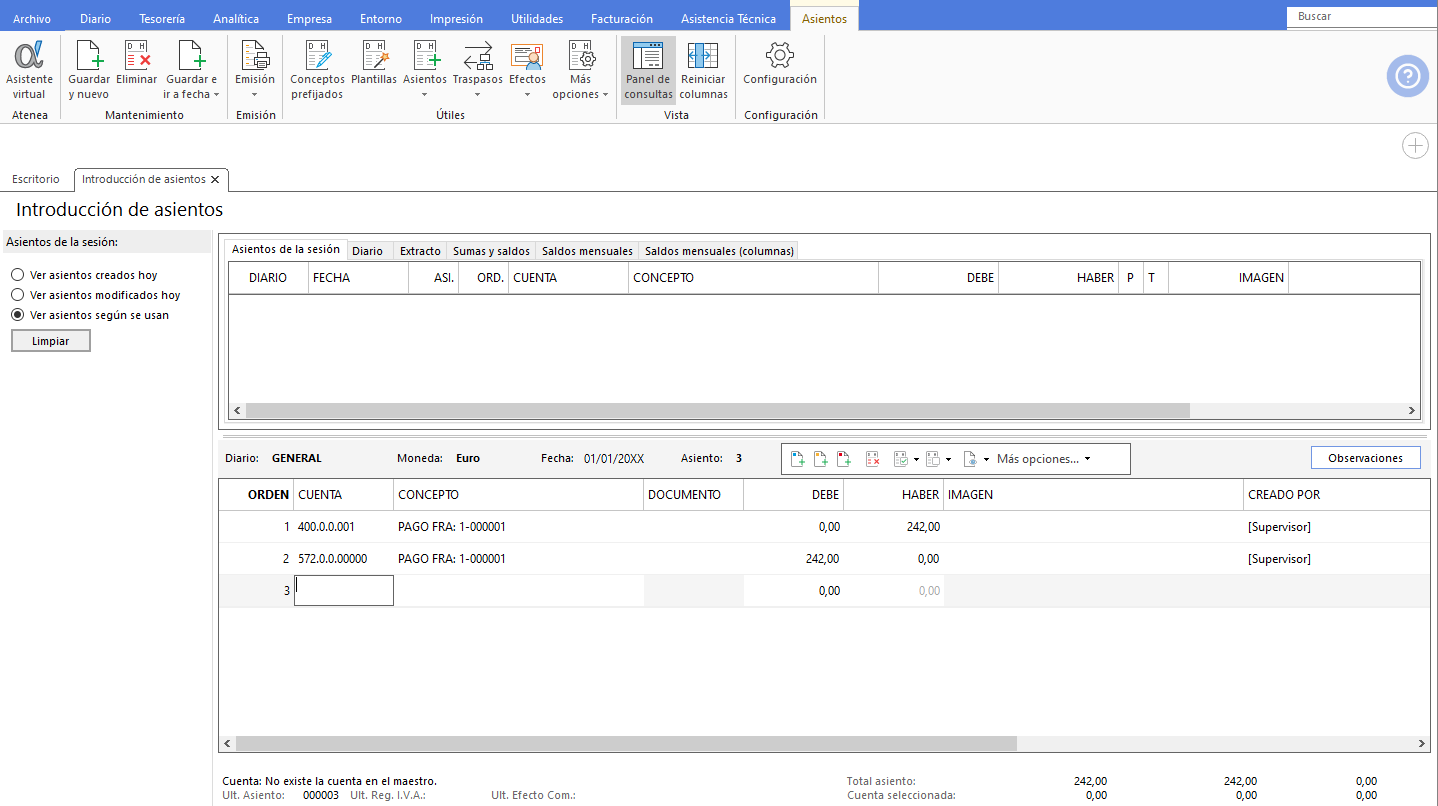
Task: Open the Emisión printer icon
Action: (x=255, y=55)
